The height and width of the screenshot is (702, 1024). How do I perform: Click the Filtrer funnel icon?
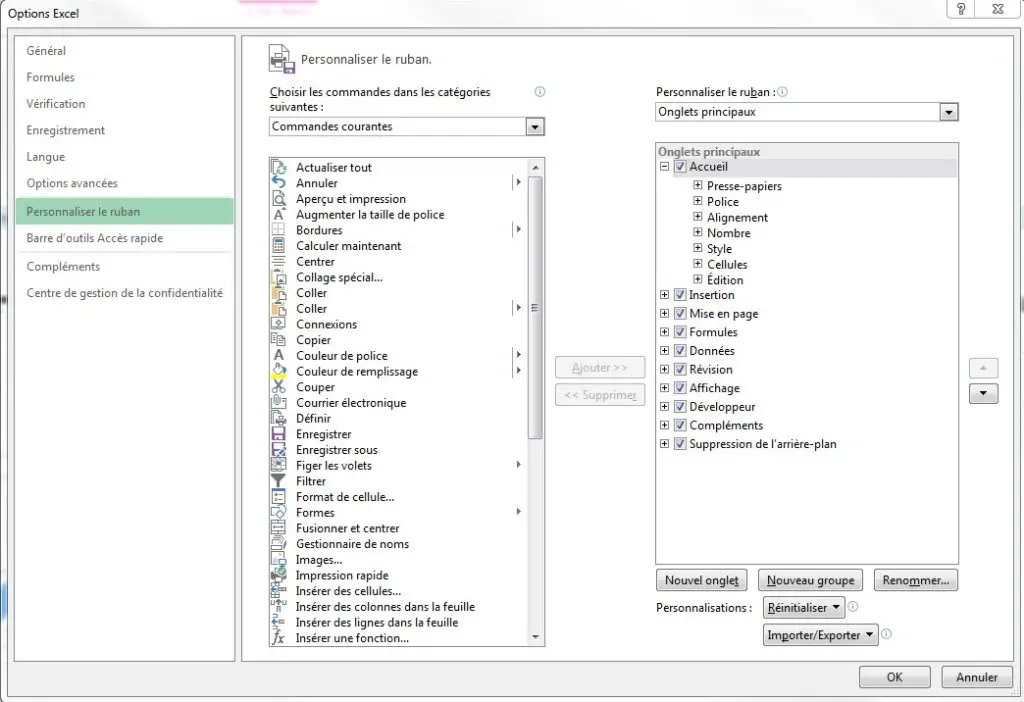(279, 481)
